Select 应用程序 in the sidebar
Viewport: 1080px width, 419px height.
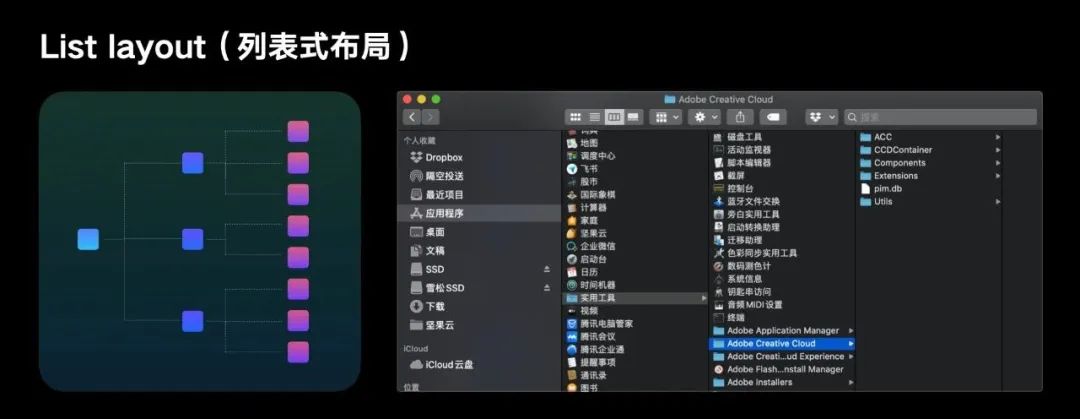click(x=444, y=213)
